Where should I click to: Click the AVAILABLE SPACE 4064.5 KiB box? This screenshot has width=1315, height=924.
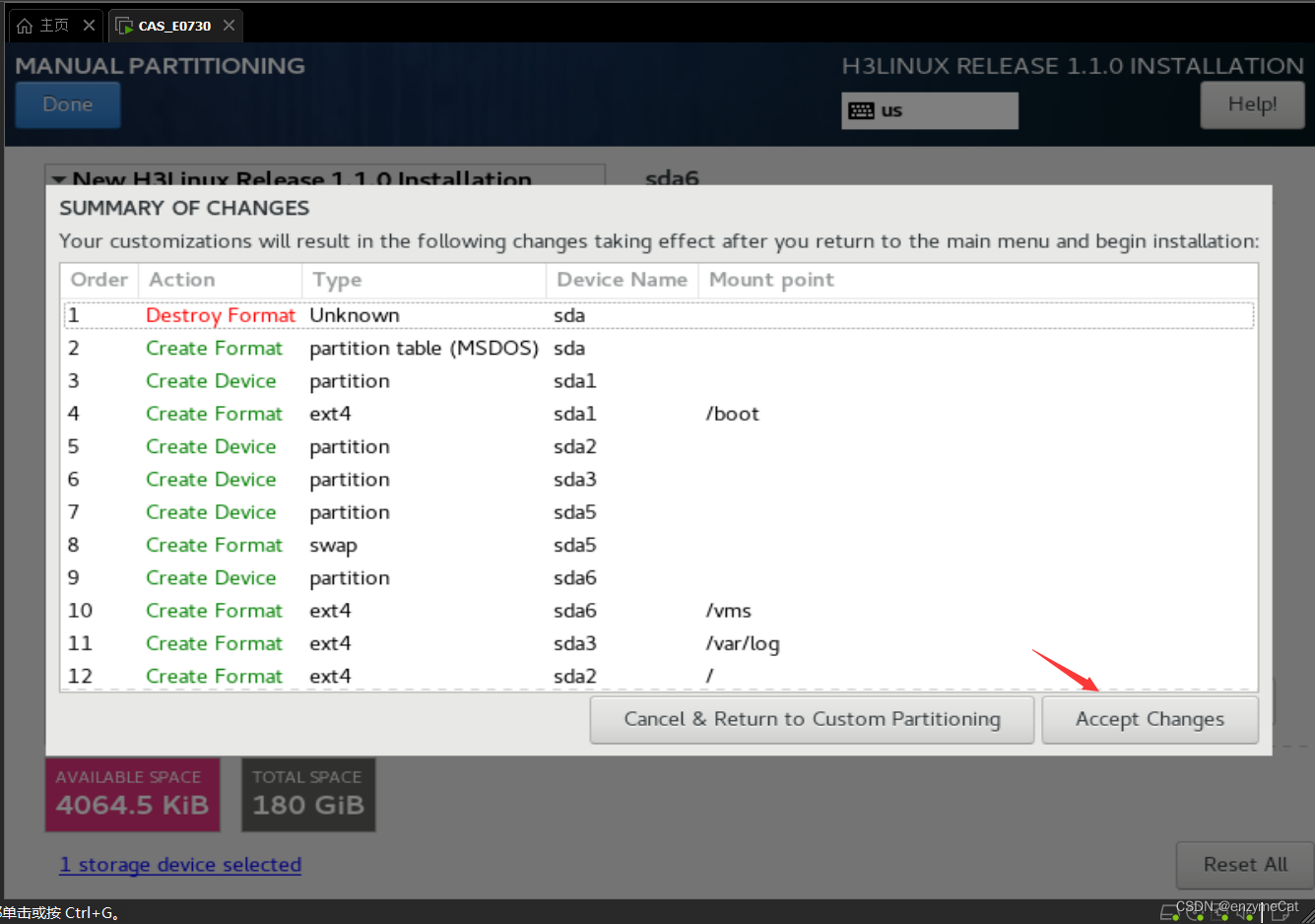point(133,794)
